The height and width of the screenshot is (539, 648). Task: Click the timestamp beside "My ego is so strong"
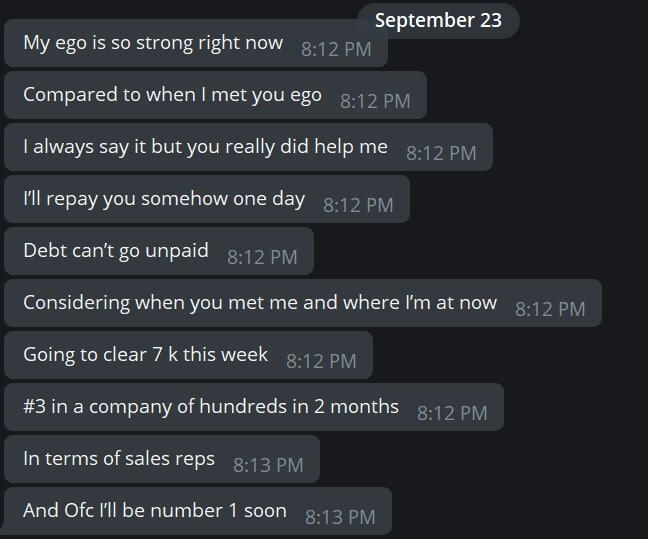[336, 49]
